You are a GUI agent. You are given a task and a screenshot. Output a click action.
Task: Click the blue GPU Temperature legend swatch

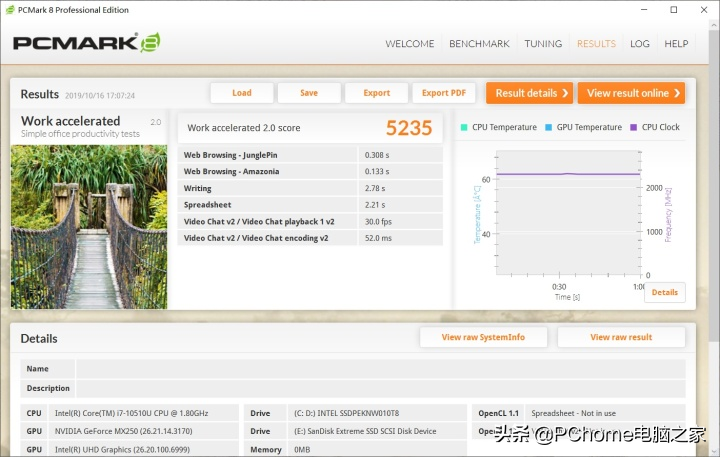coord(548,127)
